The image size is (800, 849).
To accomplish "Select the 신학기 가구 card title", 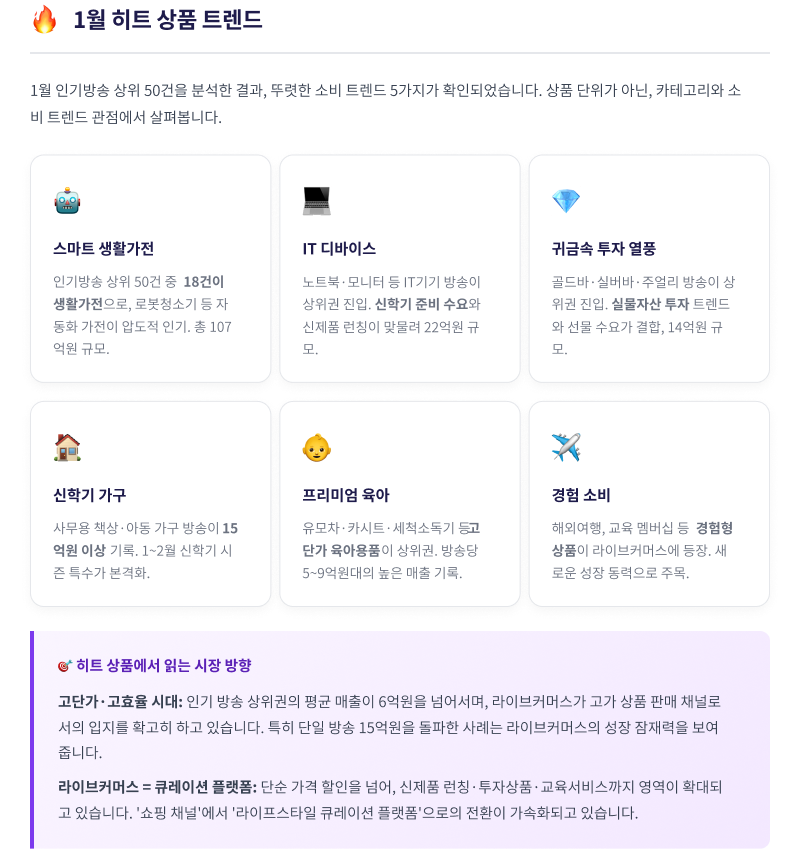I will (89, 495).
